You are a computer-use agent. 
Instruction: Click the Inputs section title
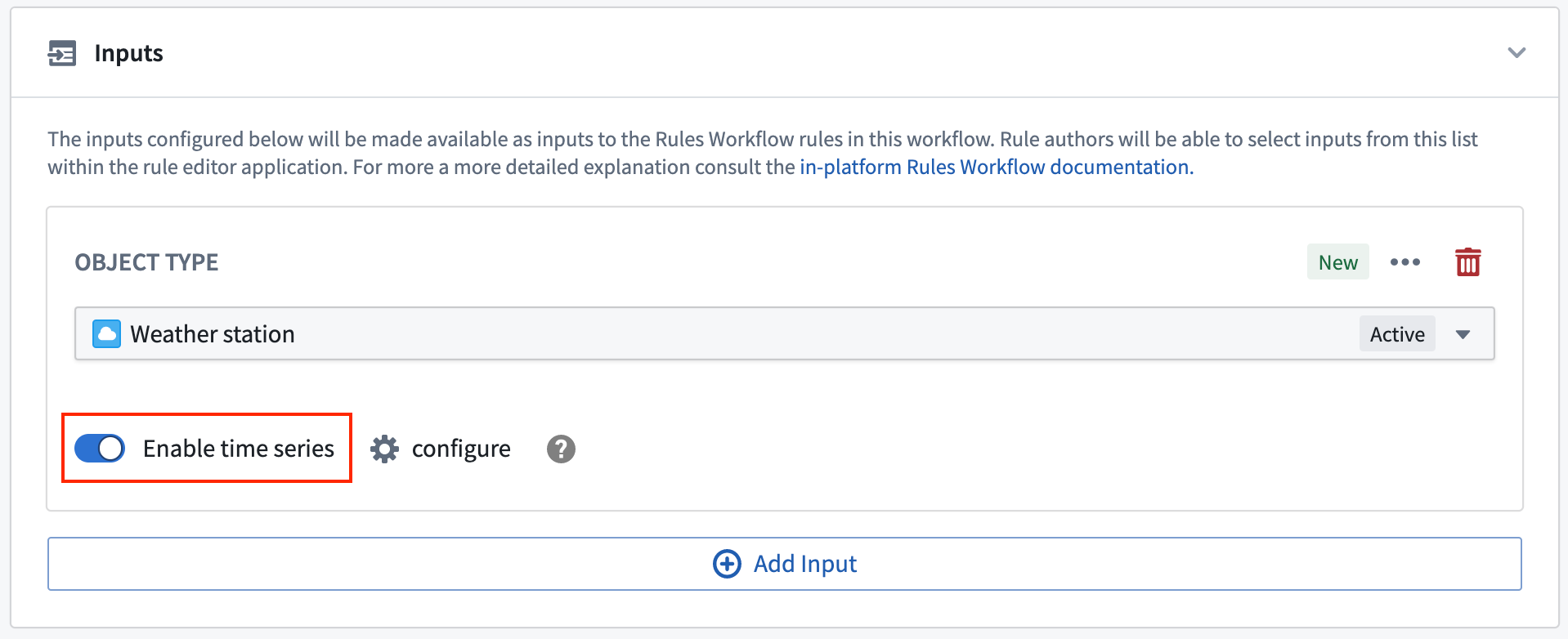129,53
